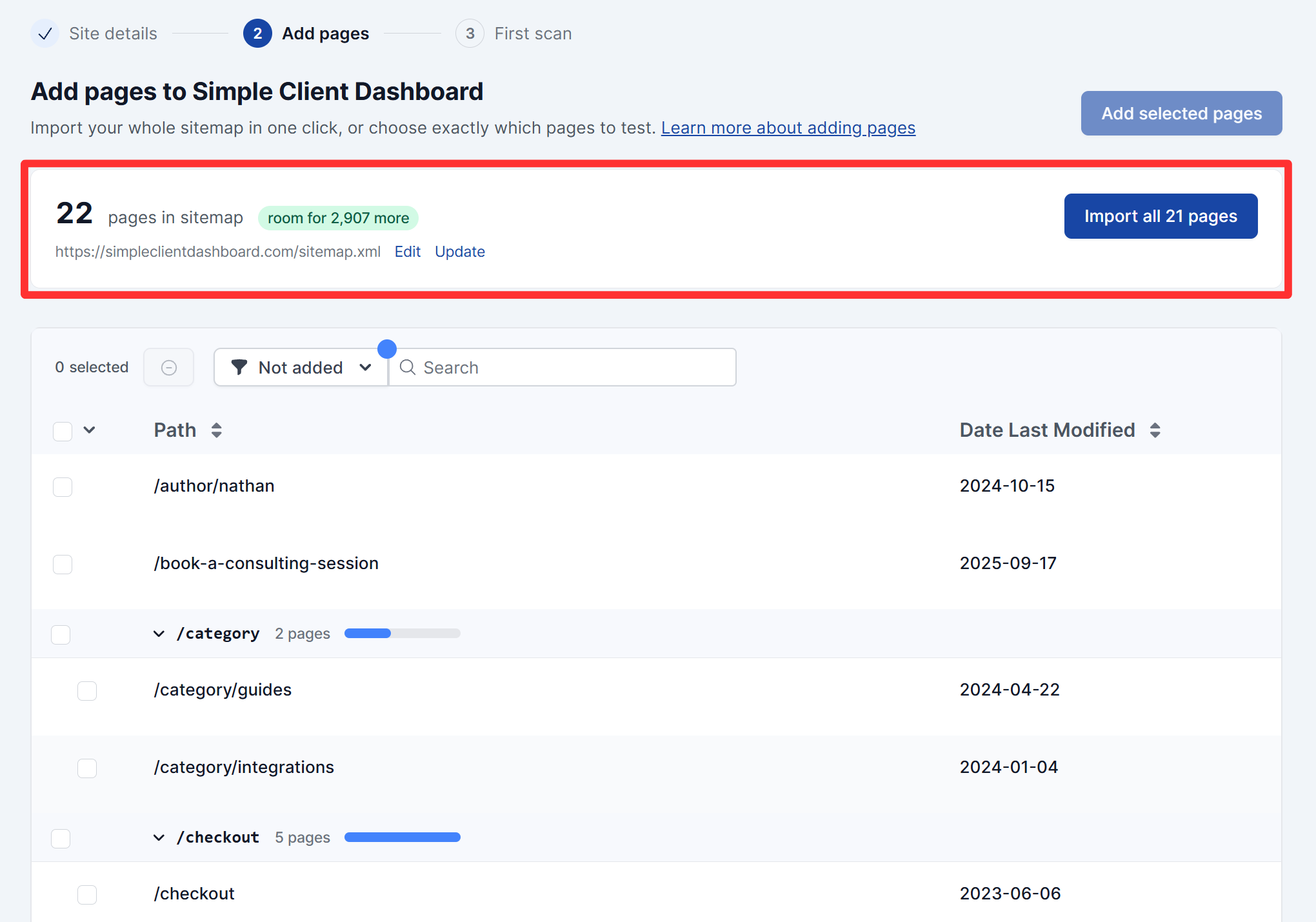Select the Add pages step label
This screenshot has height=922, width=1316.
(325, 34)
